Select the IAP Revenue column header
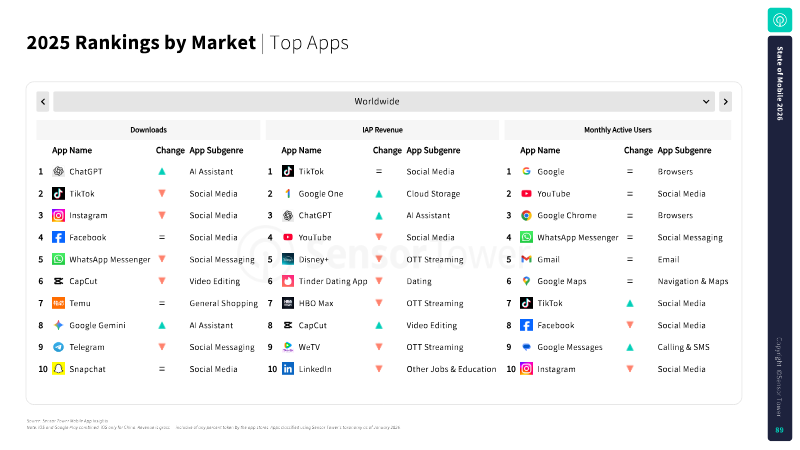Image resolution: width=800 pixels, height=450 pixels. click(x=382, y=130)
